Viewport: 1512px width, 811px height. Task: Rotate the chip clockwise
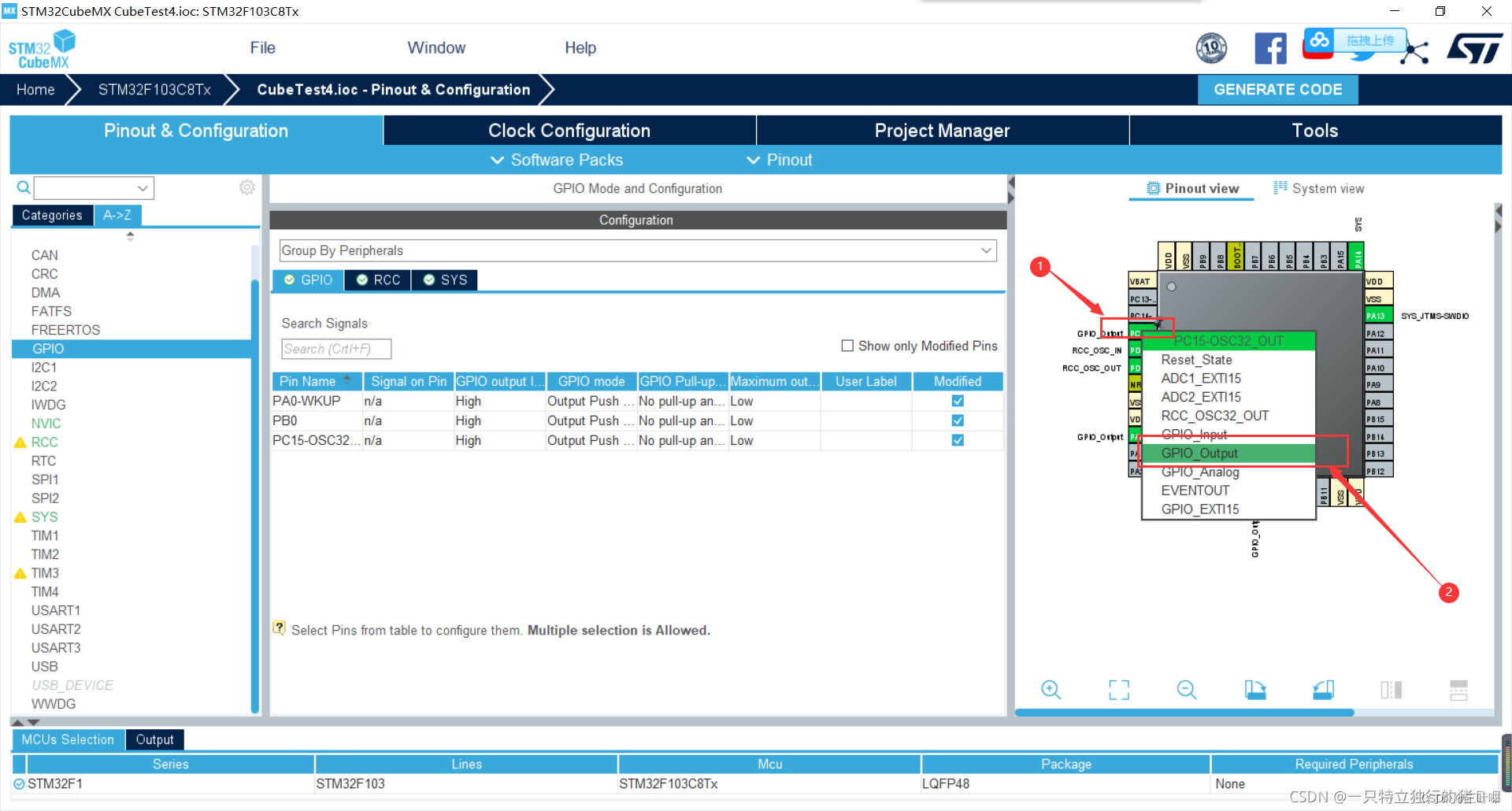point(1255,690)
